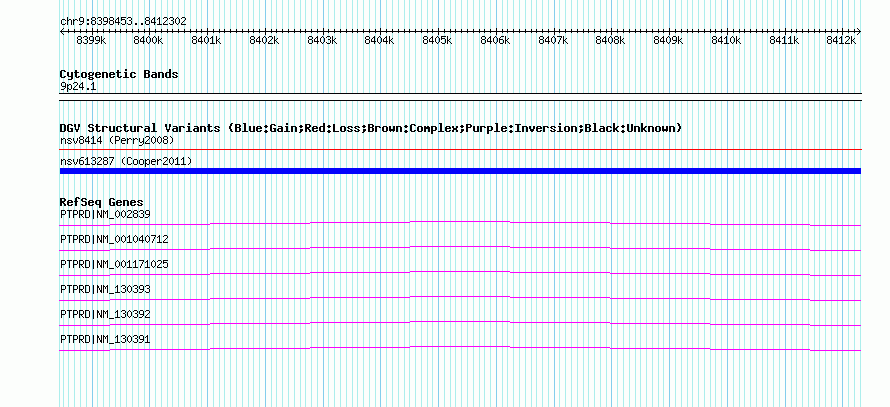This screenshot has height=407, width=890.
Task: Select transcript PTPRD|NM_130391 label
Action: tap(105, 339)
